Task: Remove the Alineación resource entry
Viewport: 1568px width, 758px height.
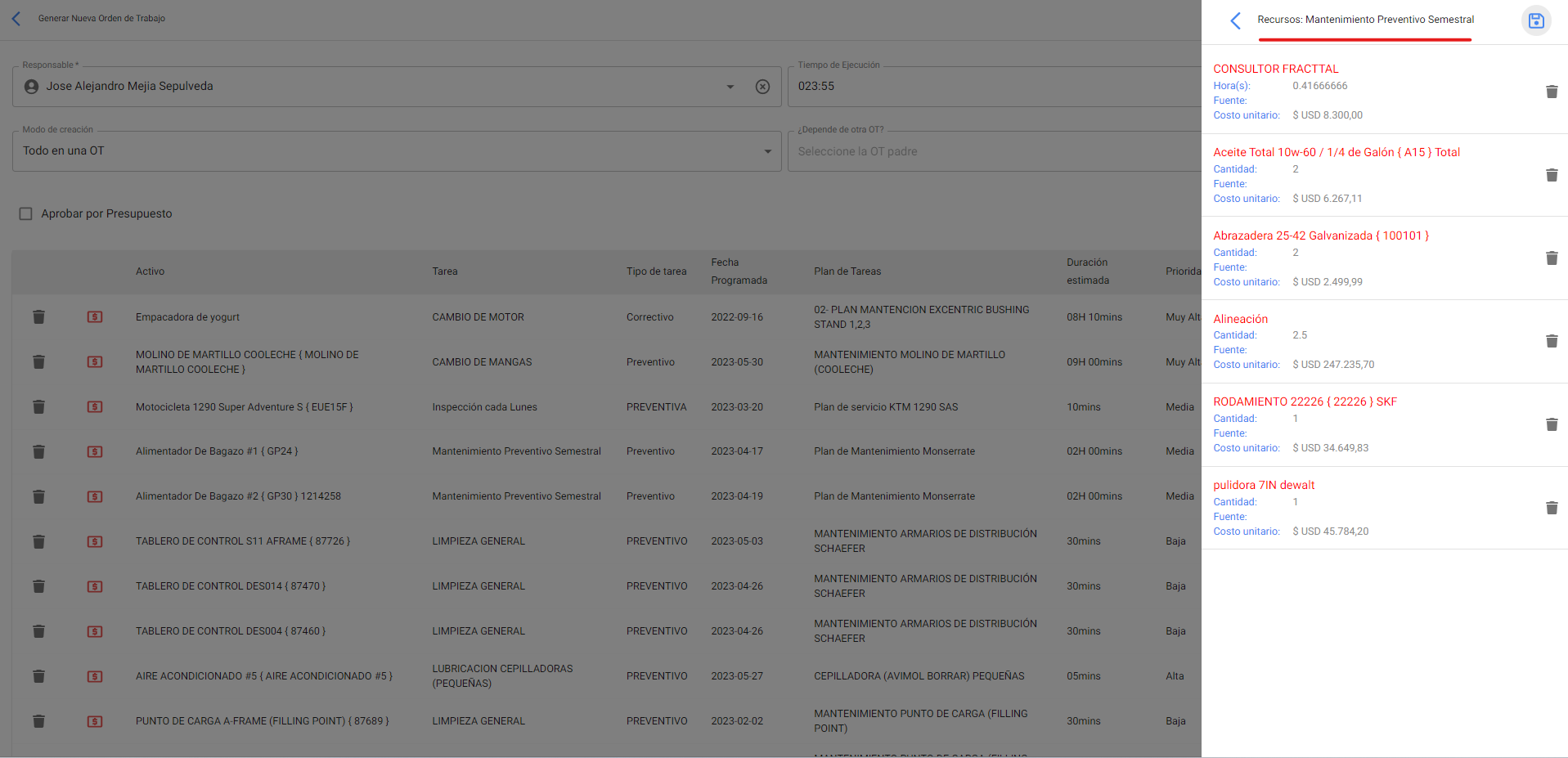Action: pyautogui.click(x=1551, y=341)
